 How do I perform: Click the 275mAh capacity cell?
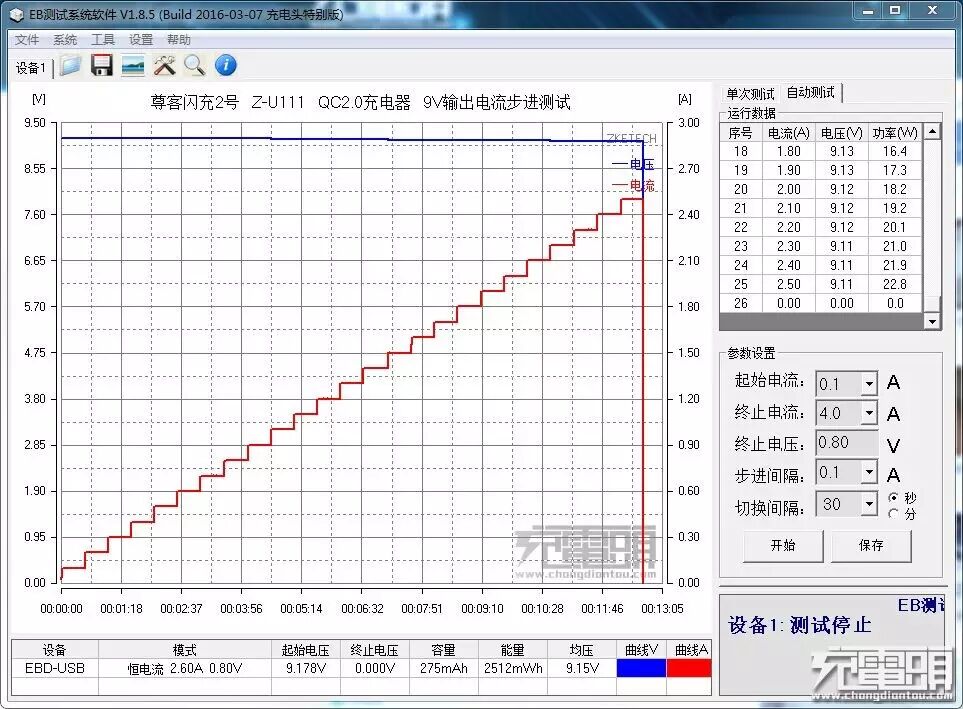click(443, 668)
